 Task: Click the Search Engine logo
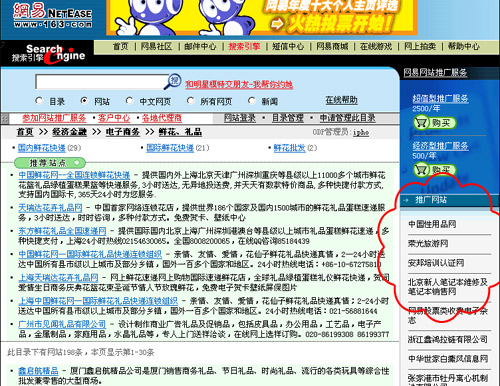tap(49, 54)
